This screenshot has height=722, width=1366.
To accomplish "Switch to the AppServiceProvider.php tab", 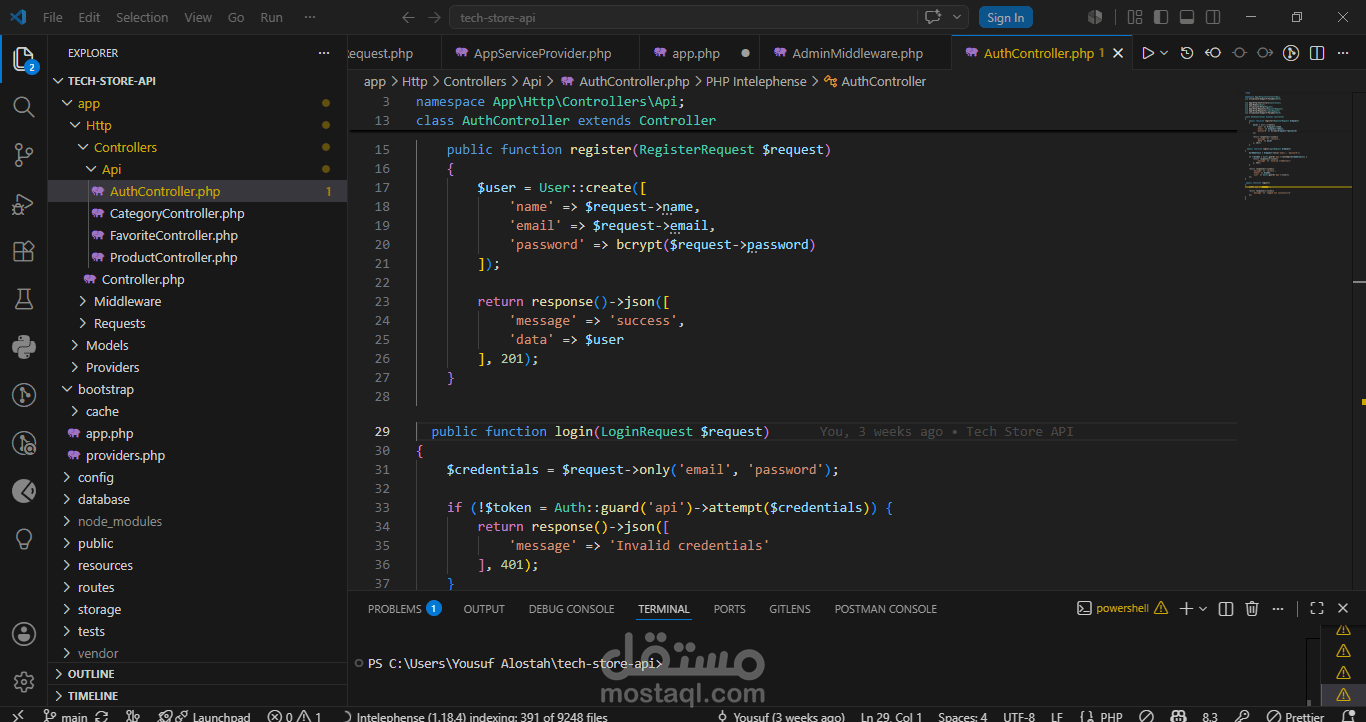I will 542,53.
